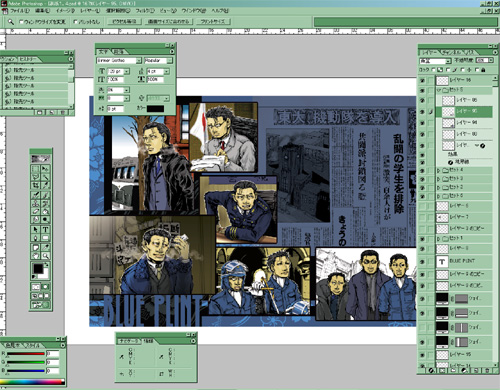500x390 pixels.
Task: Select the Magic Wand tool
Action: pyautogui.click(x=45, y=177)
